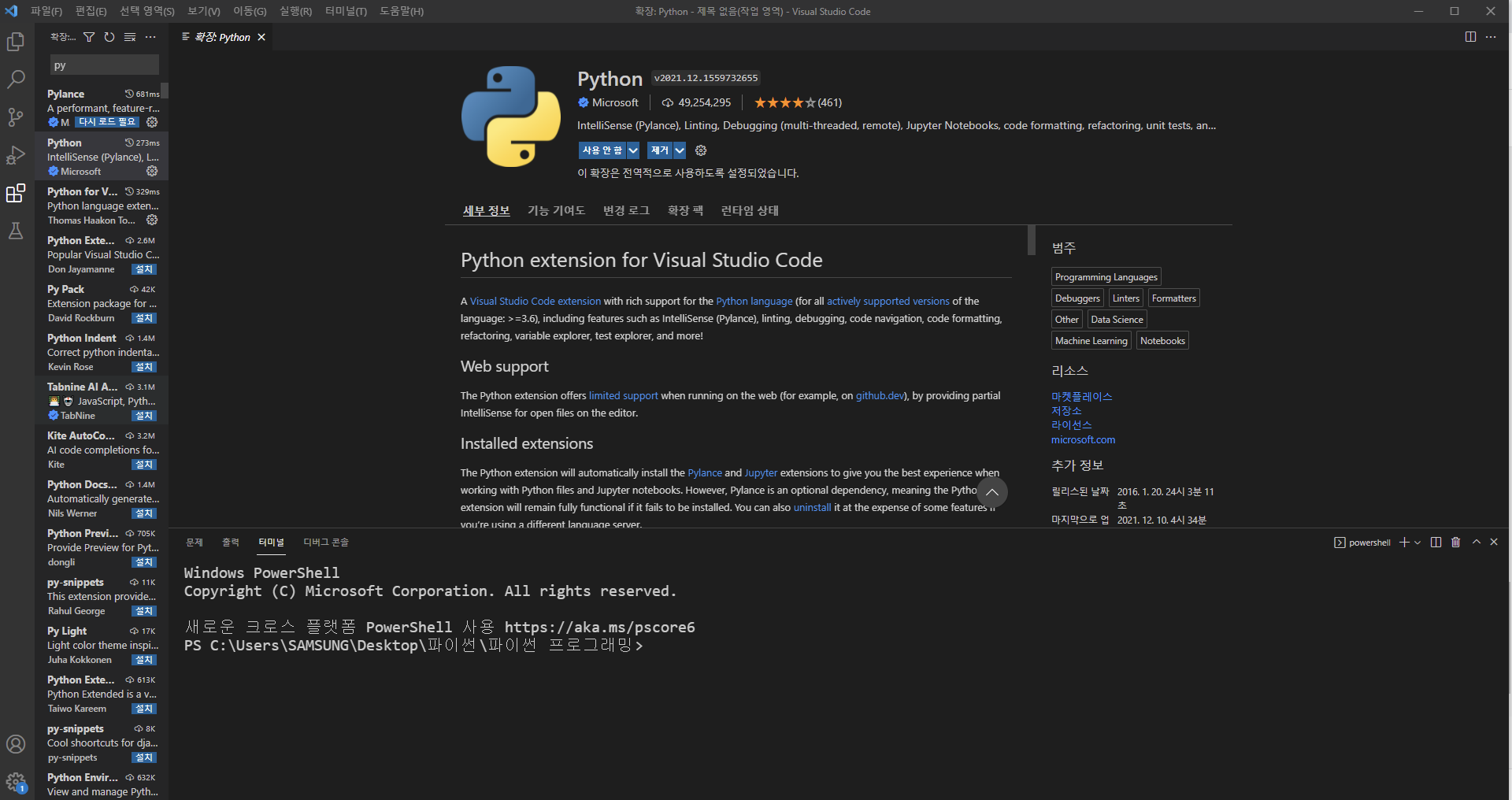Viewport: 1512px width, 800px height.
Task: Split the terminal panel
Action: click(x=1436, y=542)
